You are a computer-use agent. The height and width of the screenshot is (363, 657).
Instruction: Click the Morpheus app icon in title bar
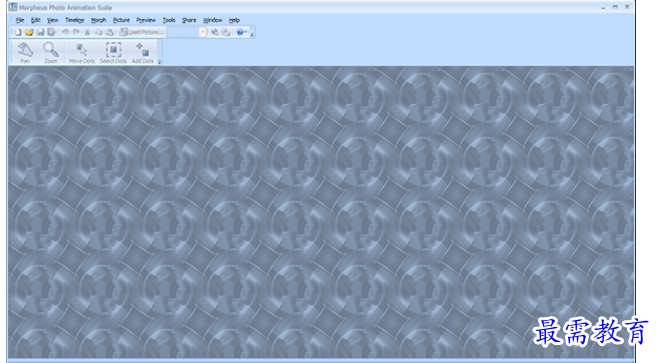click(13, 7)
